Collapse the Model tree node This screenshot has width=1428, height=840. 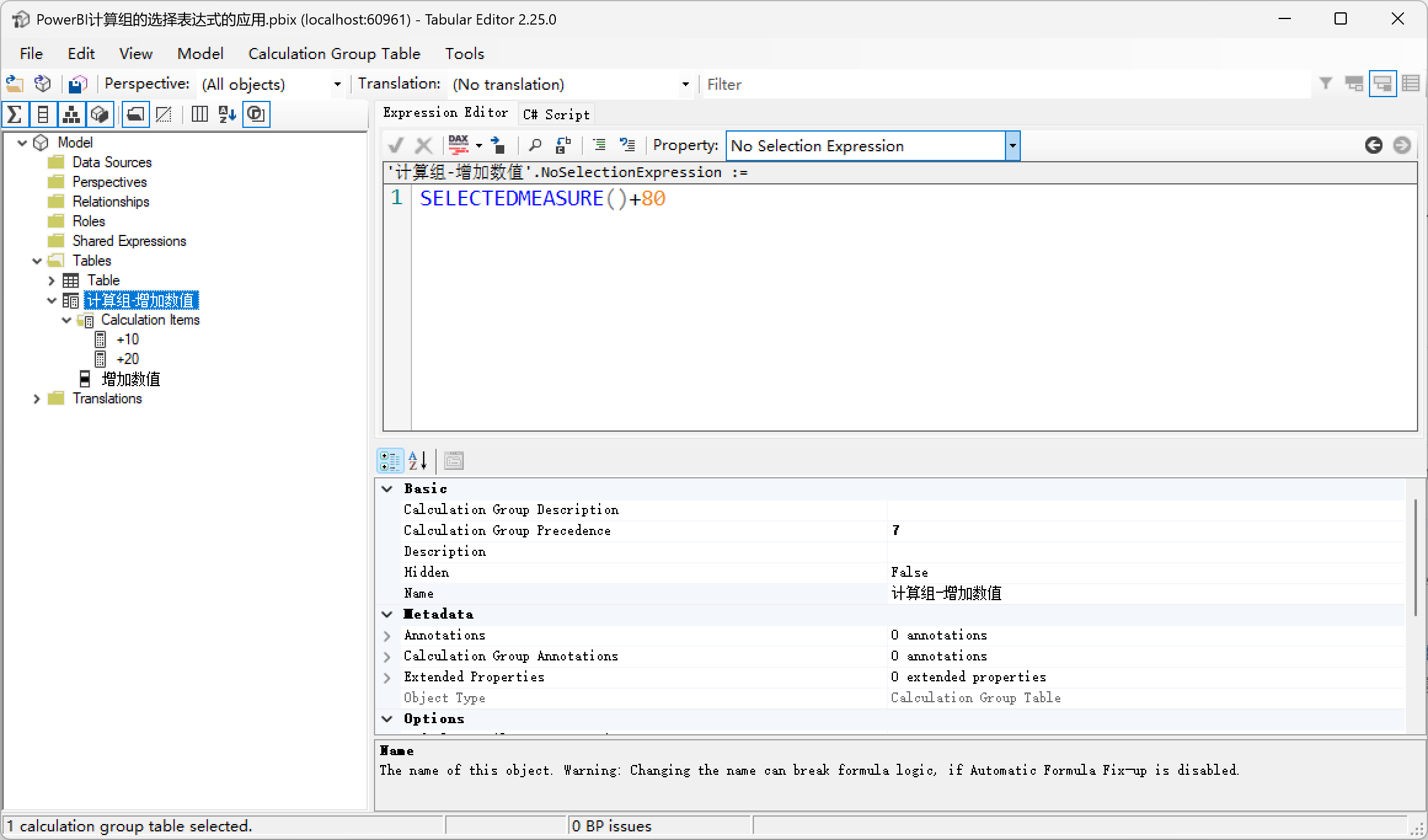pos(22,143)
